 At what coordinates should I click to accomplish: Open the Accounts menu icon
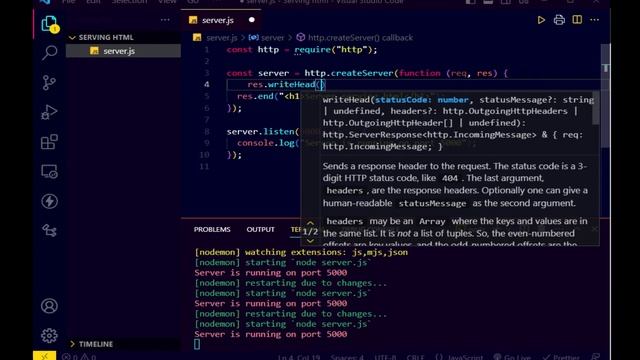[49, 306]
